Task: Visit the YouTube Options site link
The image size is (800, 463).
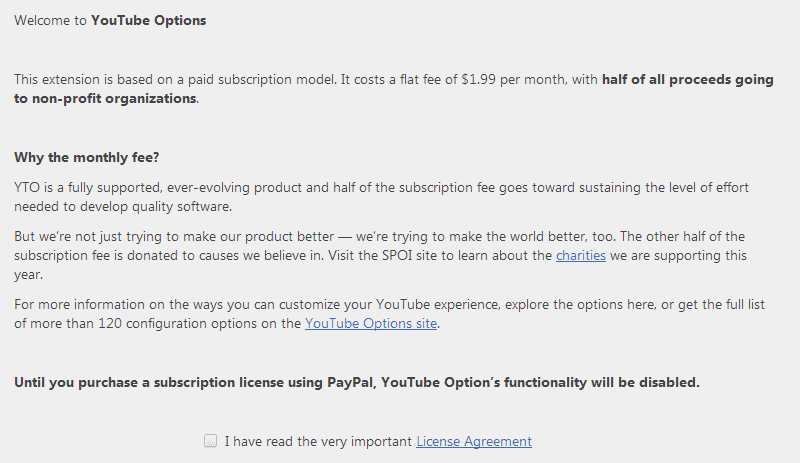Action: pyautogui.click(x=371, y=323)
